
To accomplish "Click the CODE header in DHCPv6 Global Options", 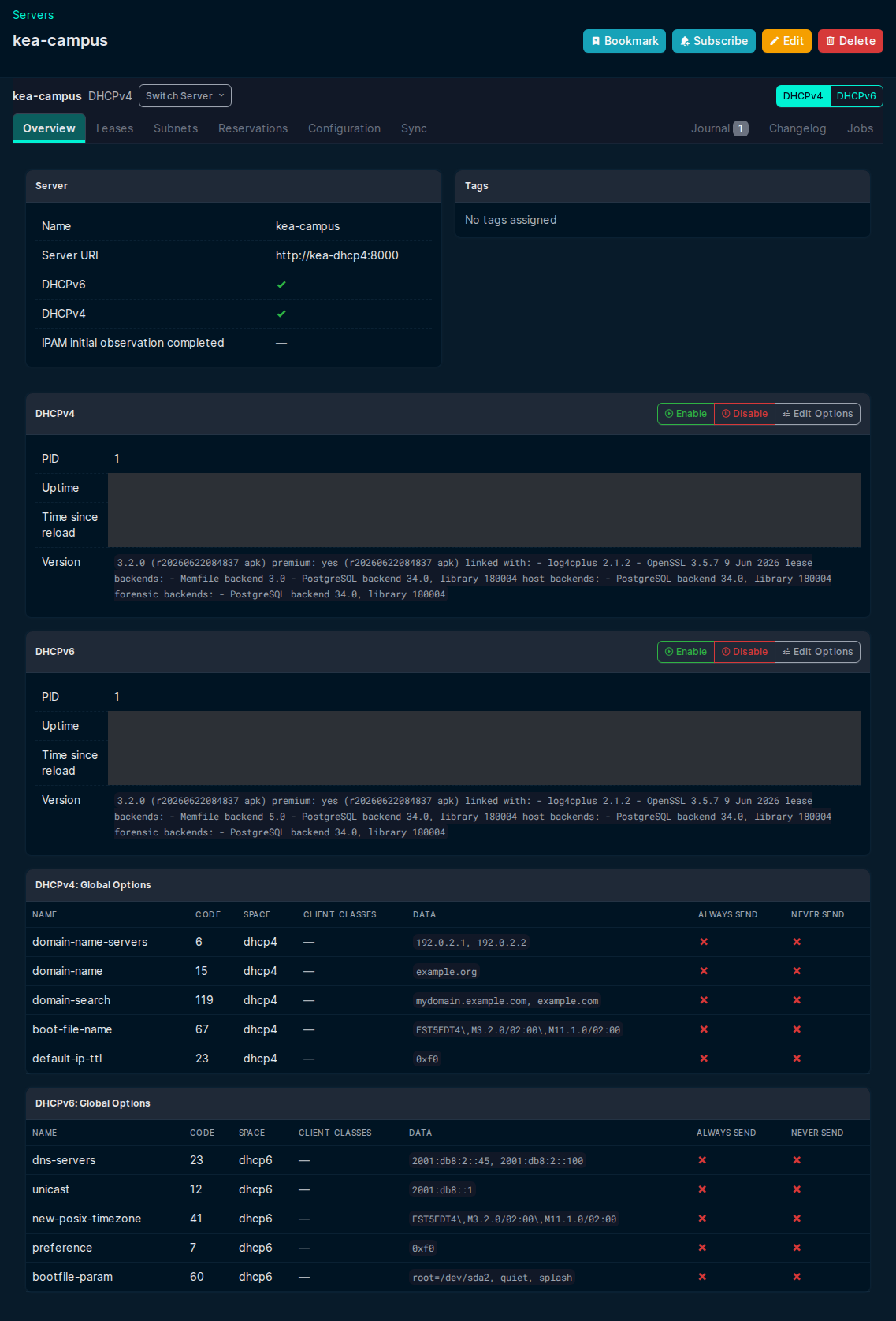I will click(203, 1133).
